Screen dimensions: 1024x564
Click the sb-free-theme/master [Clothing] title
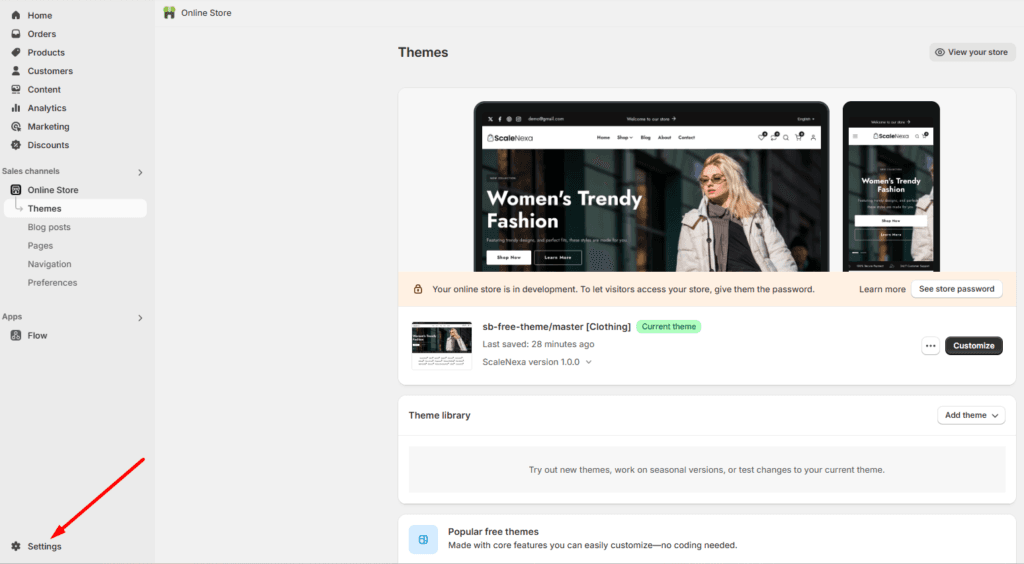(556, 326)
